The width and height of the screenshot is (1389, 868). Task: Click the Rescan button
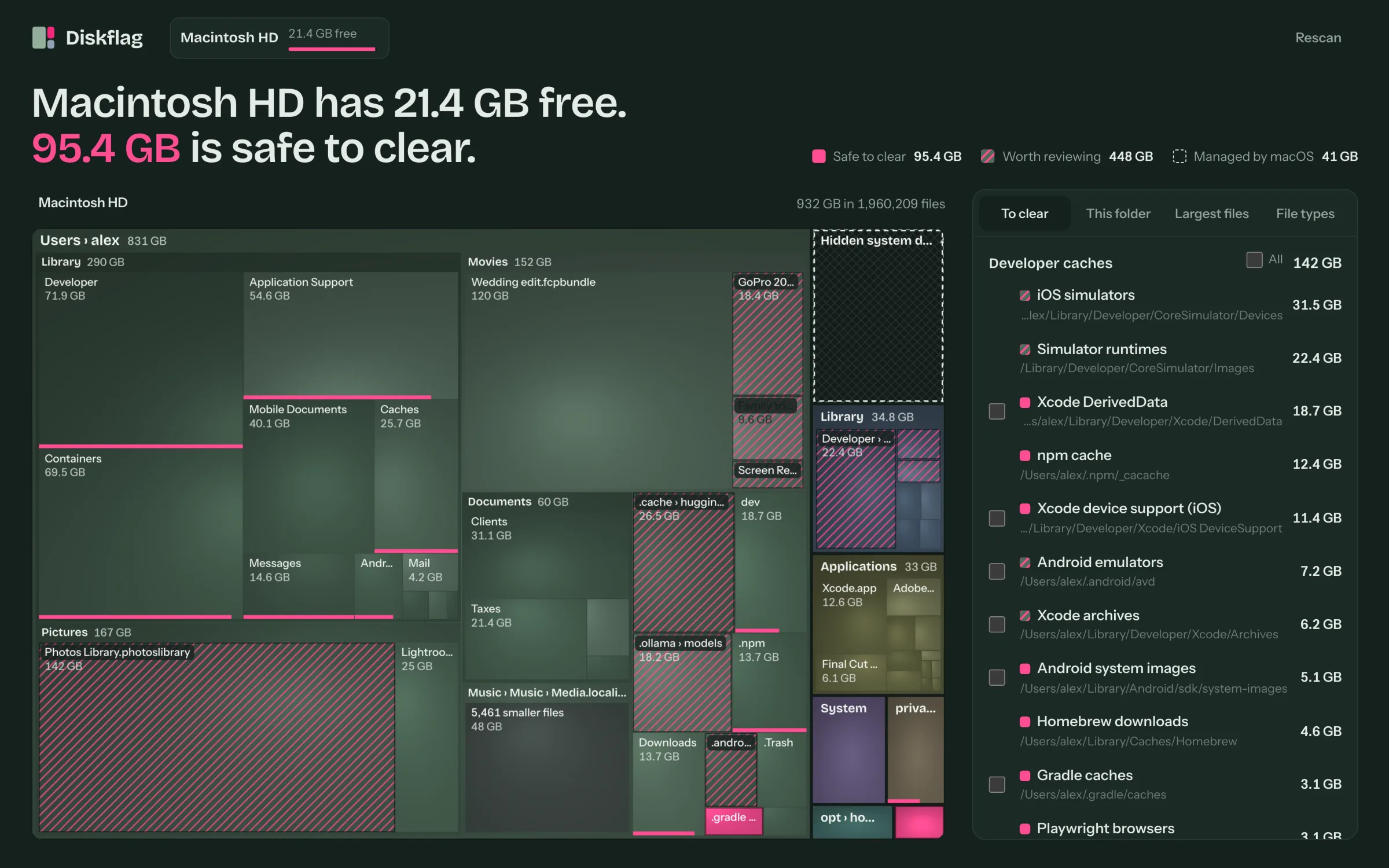point(1318,38)
